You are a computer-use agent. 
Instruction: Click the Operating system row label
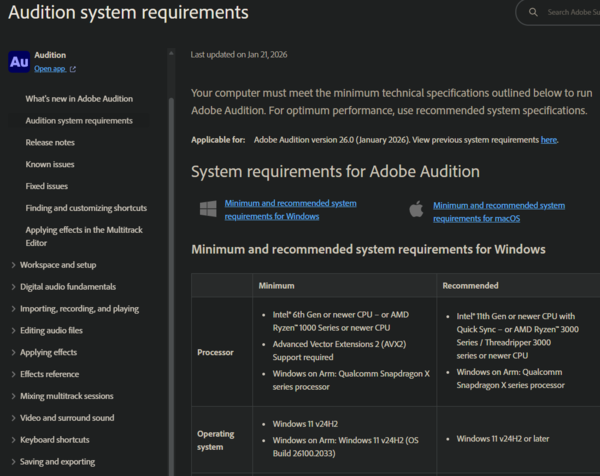[215, 440]
